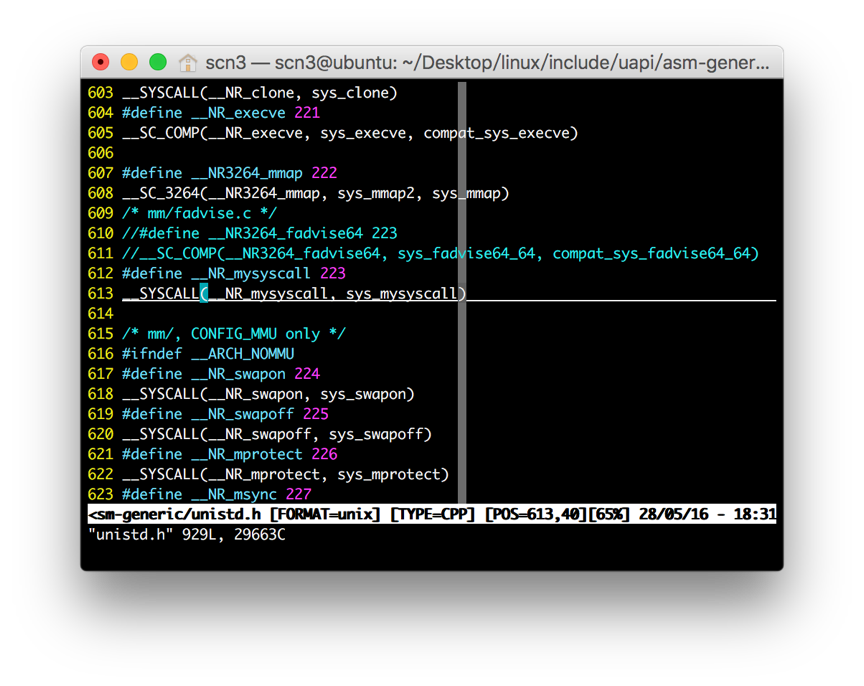Click [FORMAT=unix] in the status line
864x686 pixels.
click(325, 514)
